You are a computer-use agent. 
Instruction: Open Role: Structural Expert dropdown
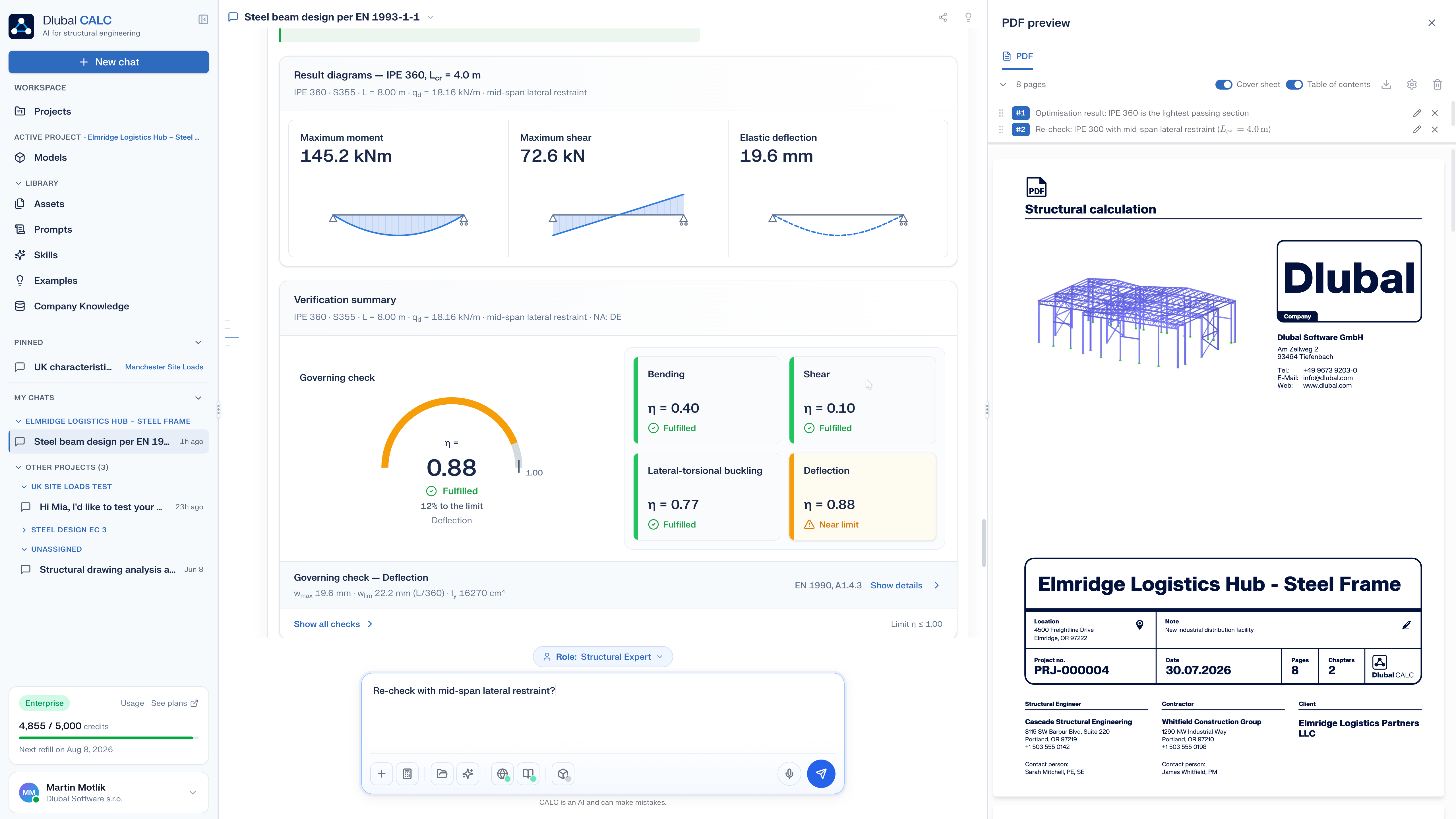(x=603, y=657)
